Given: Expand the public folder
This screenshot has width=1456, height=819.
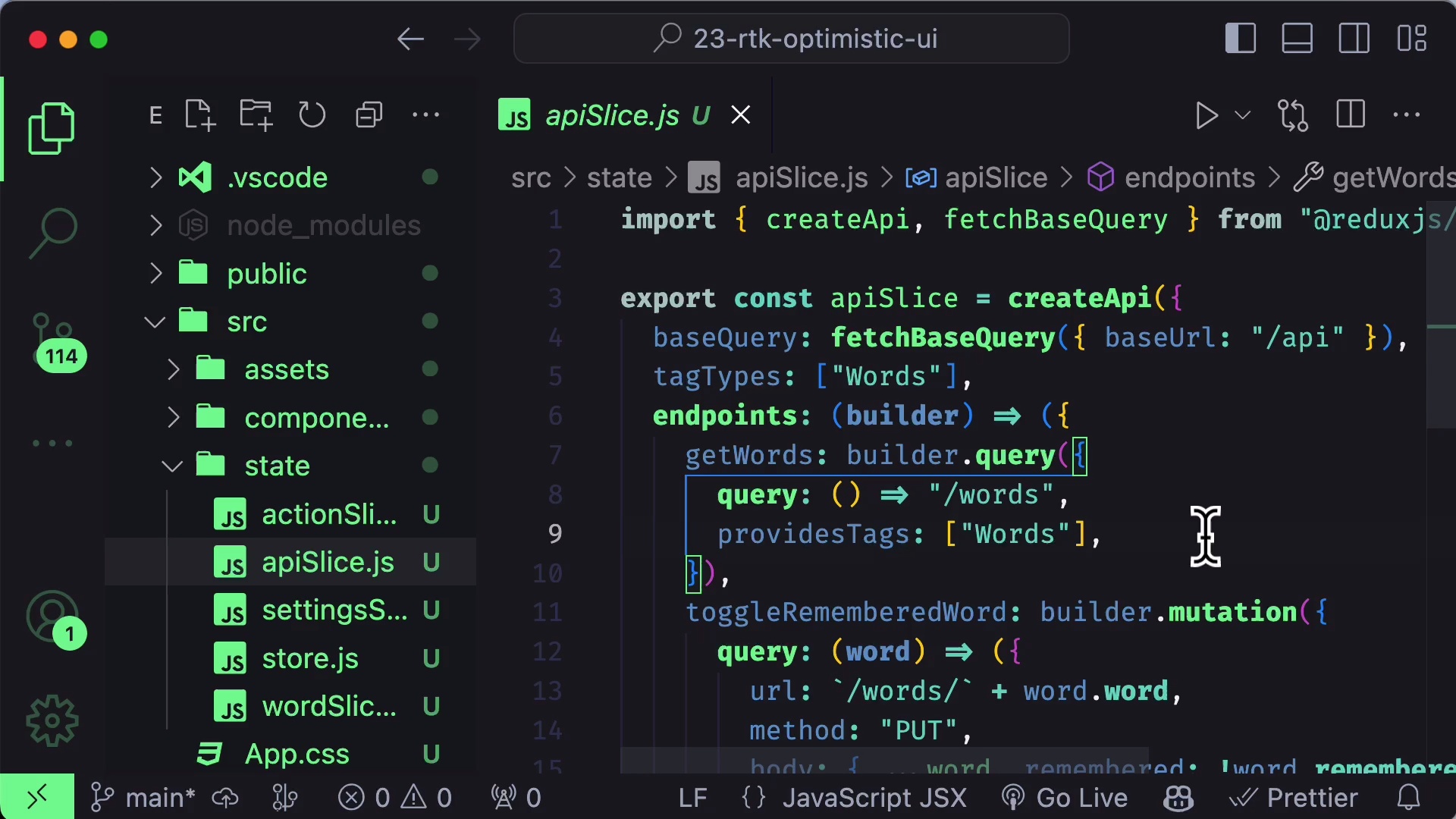Looking at the screenshot, I should (x=290, y=273).
